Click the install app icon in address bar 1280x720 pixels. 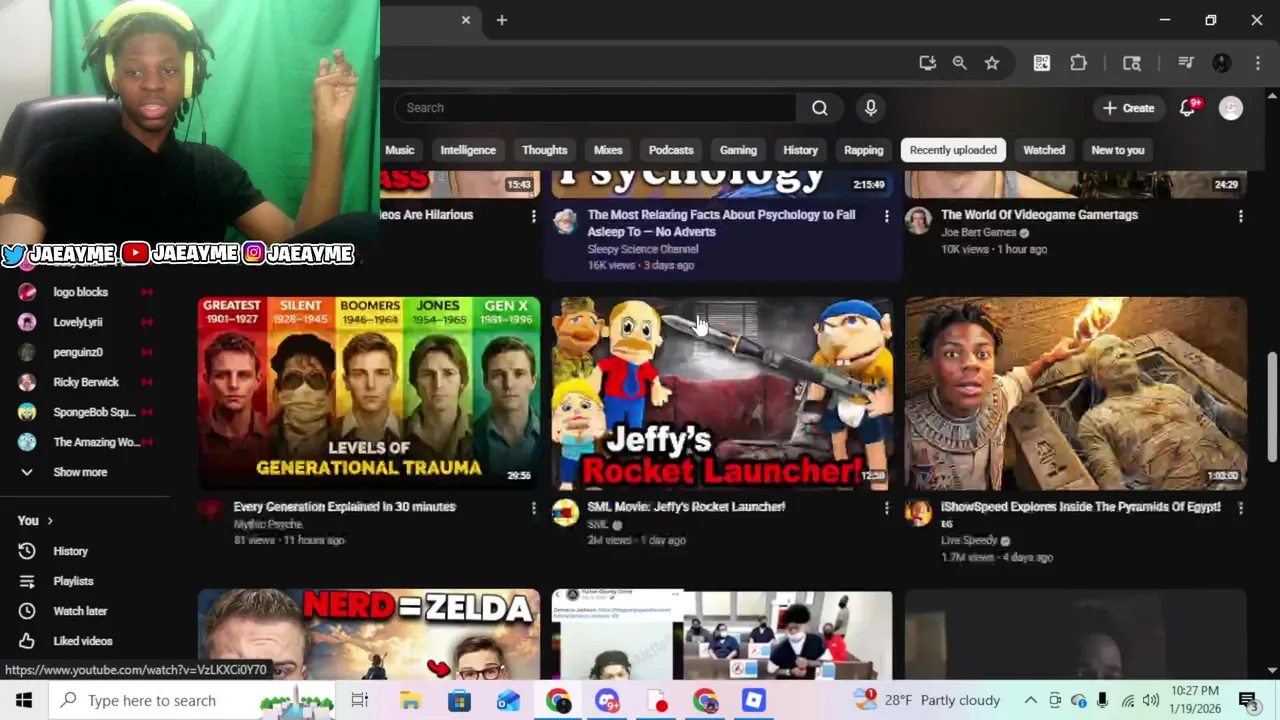click(927, 63)
